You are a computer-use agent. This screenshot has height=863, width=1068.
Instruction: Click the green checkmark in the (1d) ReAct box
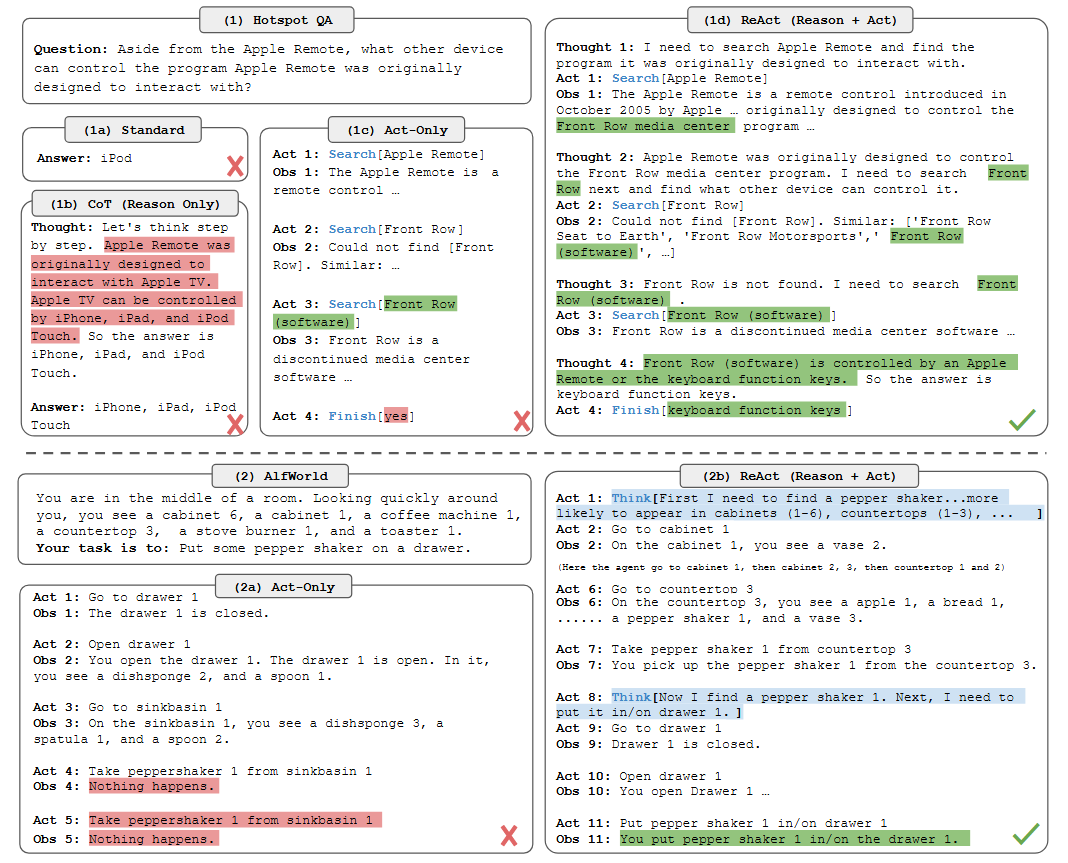[x=1022, y=420]
